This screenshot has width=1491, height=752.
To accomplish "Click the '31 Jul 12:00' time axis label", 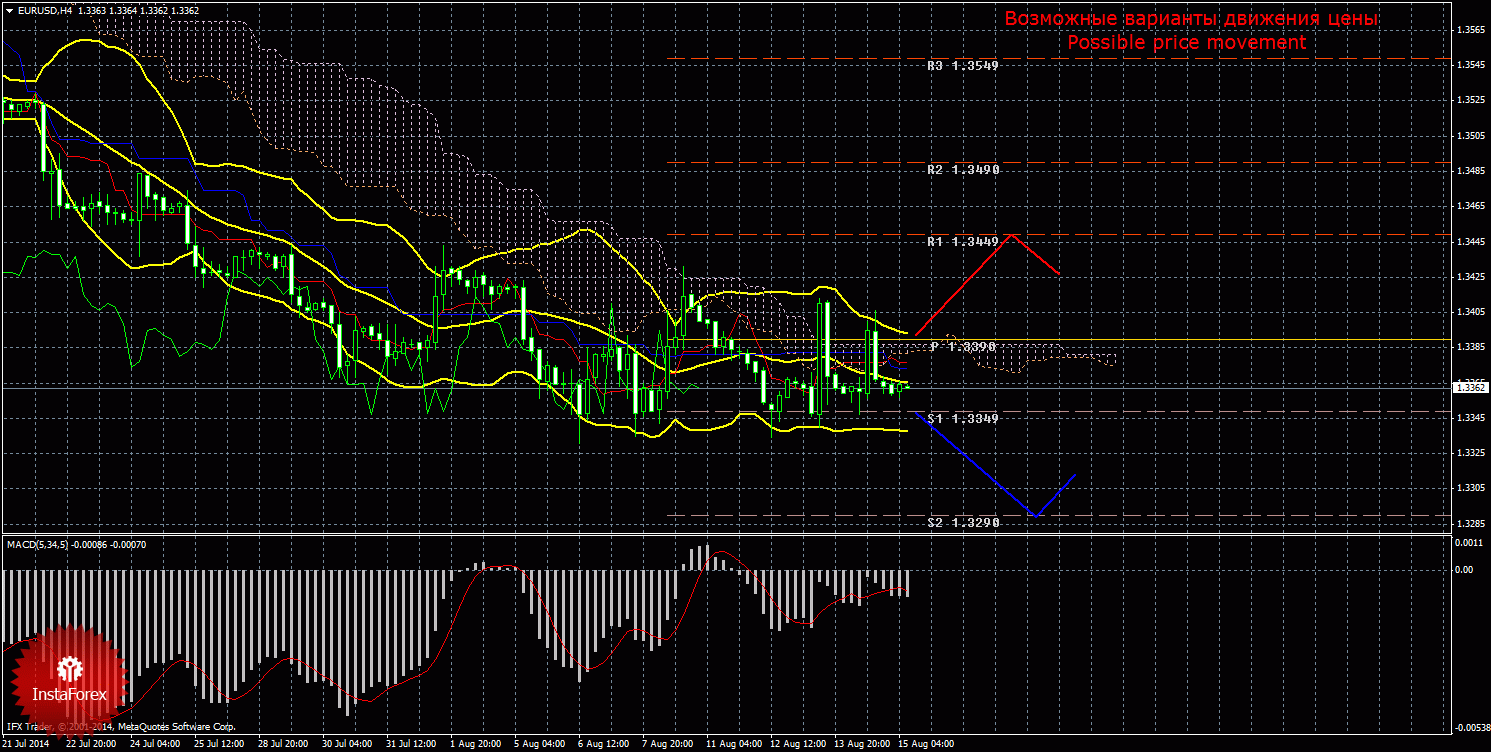I will pos(412,744).
